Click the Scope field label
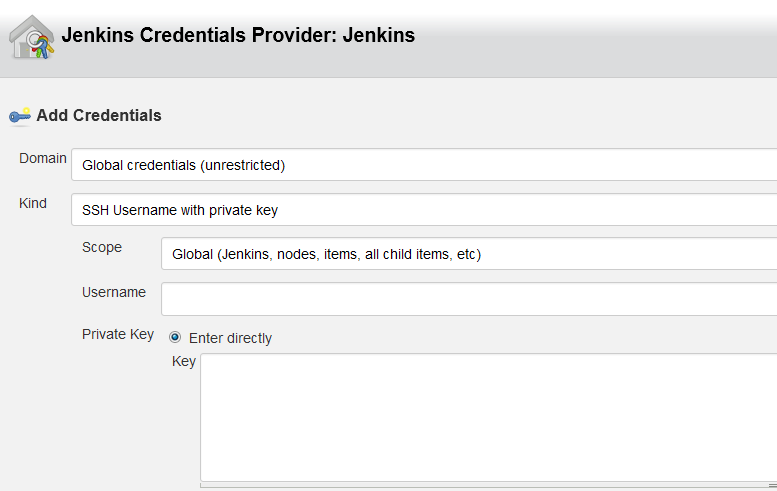The width and height of the screenshot is (777, 491). click(x=102, y=247)
